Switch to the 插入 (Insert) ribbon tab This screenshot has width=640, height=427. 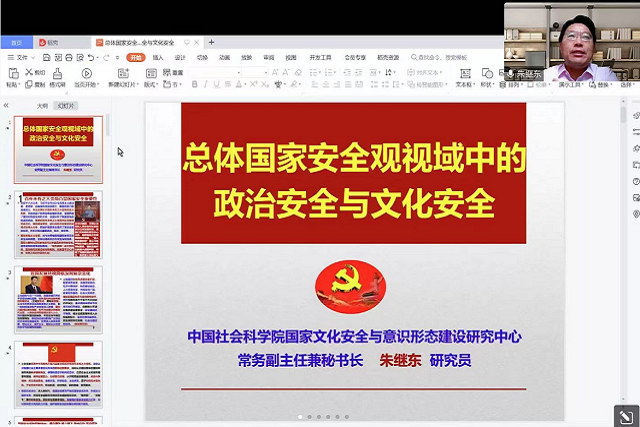[158, 58]
